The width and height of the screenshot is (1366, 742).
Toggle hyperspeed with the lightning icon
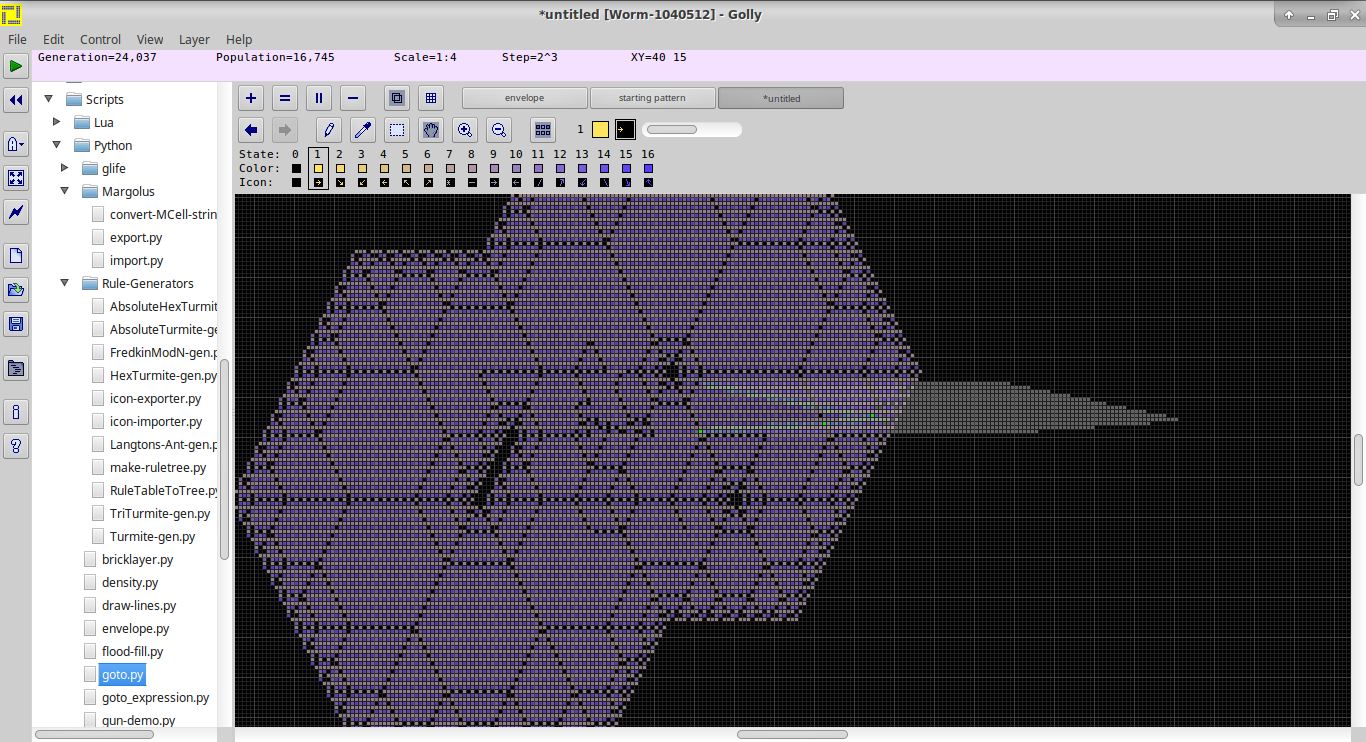click(x=16, y=212)
